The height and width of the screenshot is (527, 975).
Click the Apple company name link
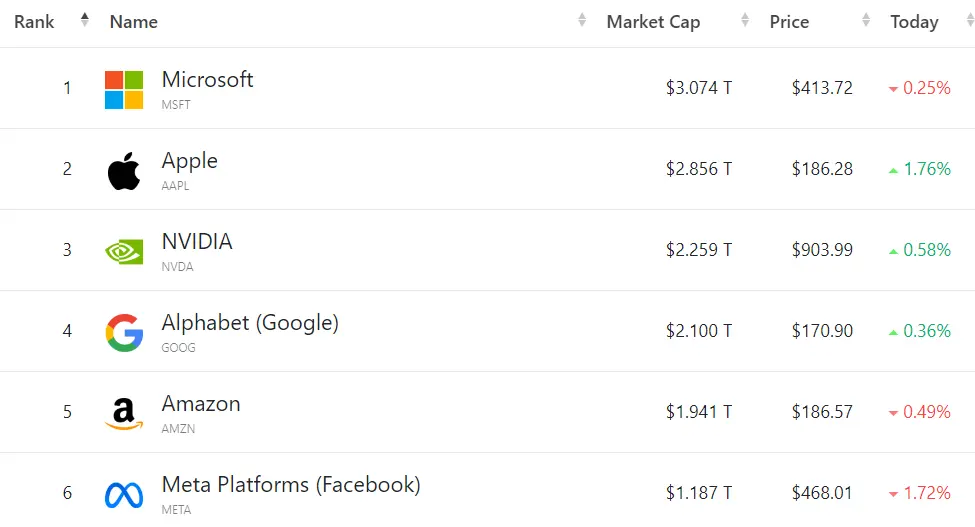pyautogui.click(x=190, y=162)
